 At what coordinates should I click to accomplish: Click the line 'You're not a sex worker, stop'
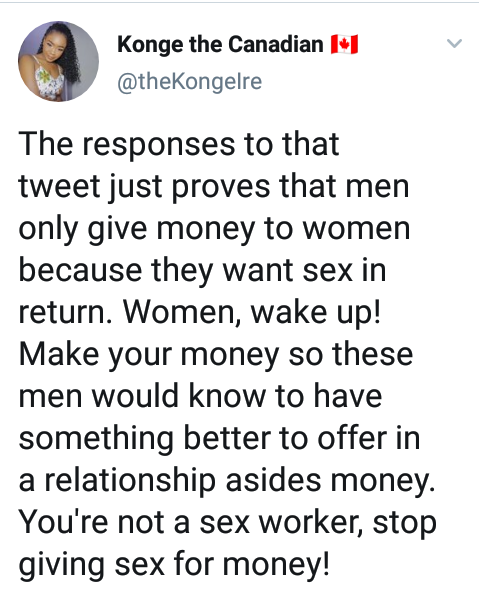(x=227, y=523)
